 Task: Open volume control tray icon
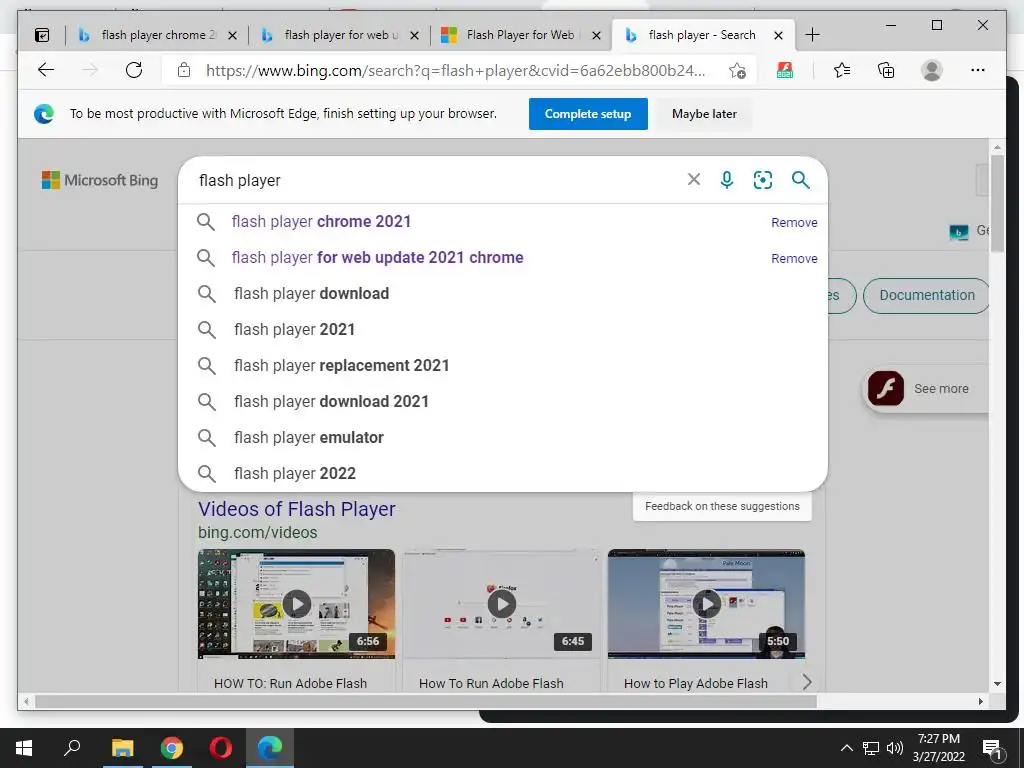tap(895, 748)
